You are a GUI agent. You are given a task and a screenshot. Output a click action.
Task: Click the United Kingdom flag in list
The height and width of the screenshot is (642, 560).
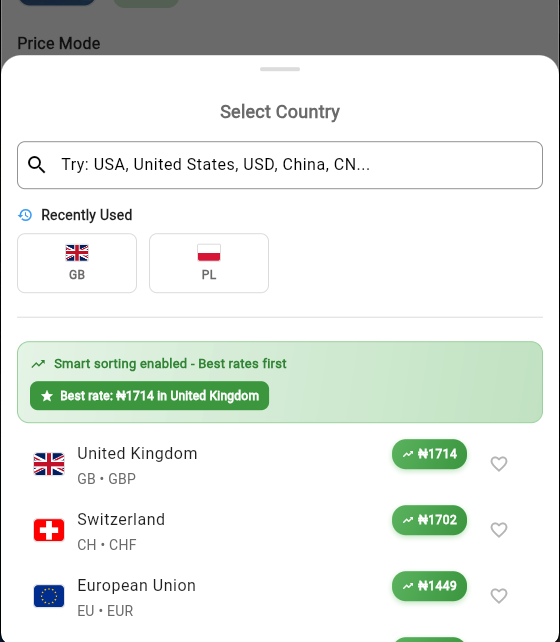[x=49, y=464]
